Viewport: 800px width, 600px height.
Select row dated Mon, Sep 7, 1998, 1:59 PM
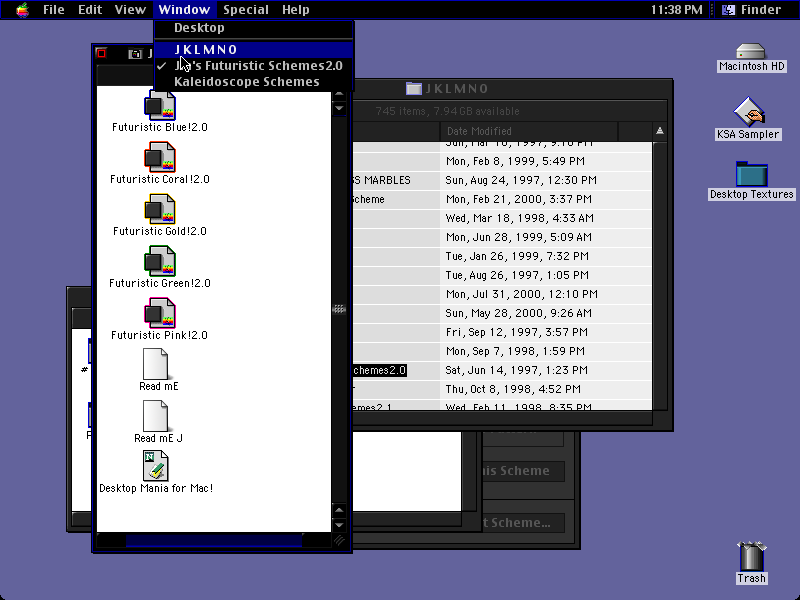coord(502,352)
